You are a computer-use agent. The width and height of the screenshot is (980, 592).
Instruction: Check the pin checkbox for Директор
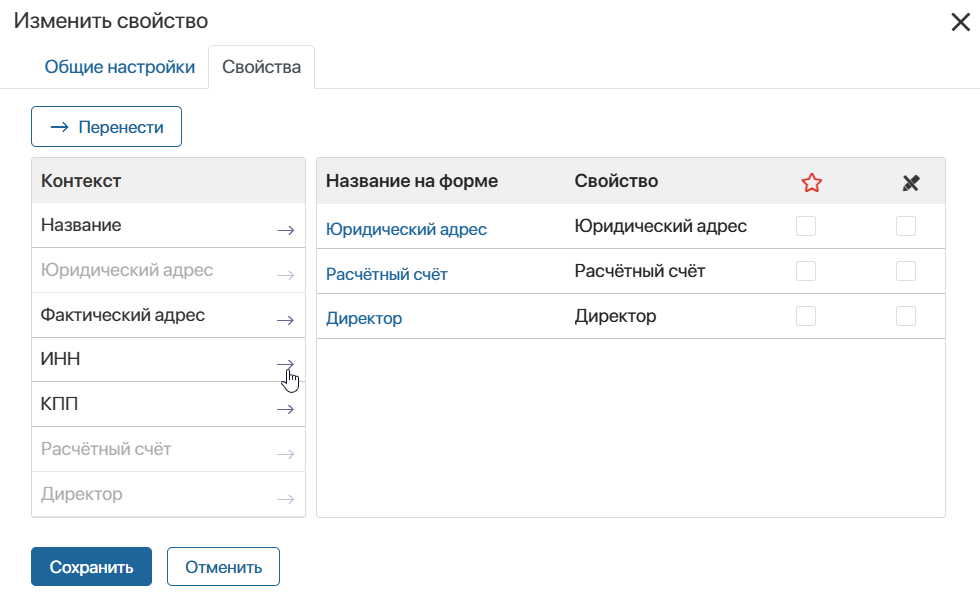[906, 315]
